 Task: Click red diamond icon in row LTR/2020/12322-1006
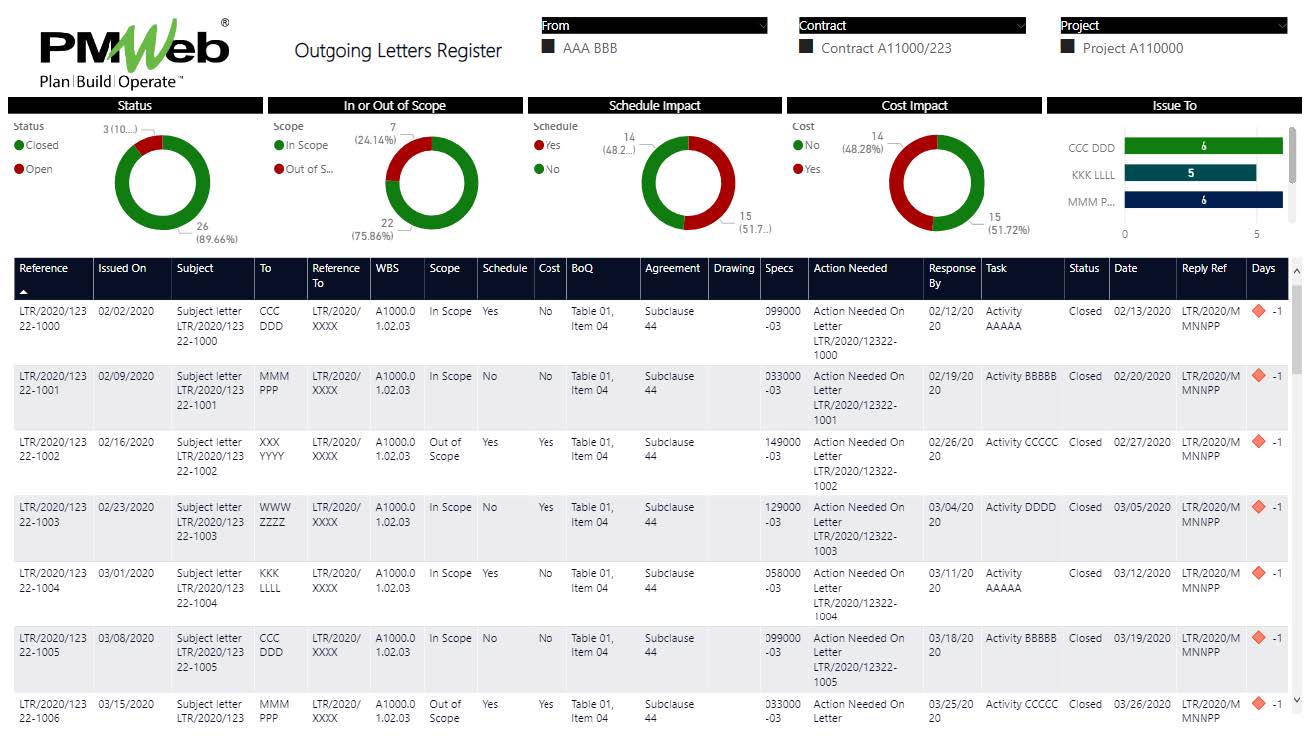pos(1259,704)
